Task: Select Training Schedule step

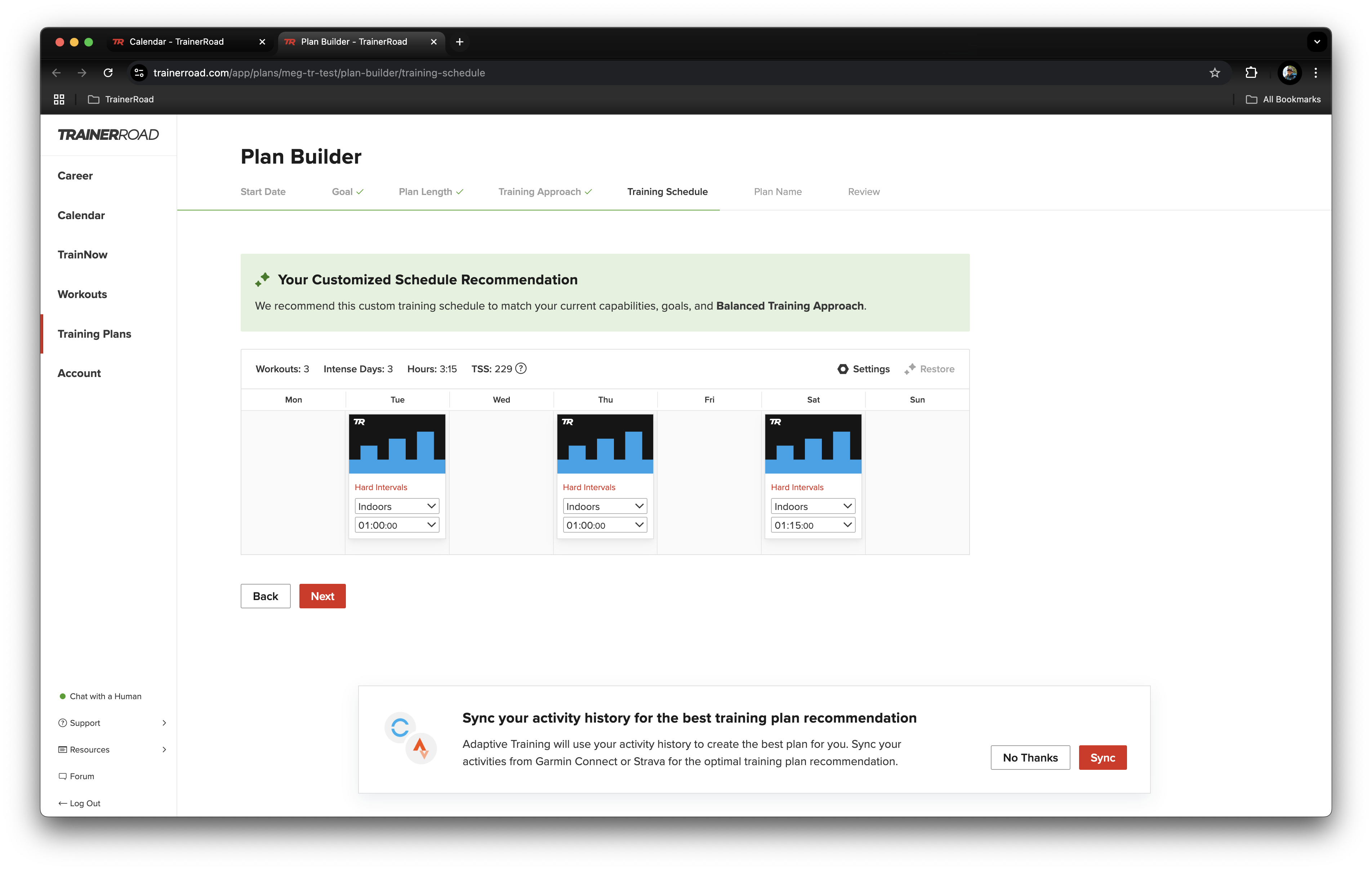Action: 667,192
